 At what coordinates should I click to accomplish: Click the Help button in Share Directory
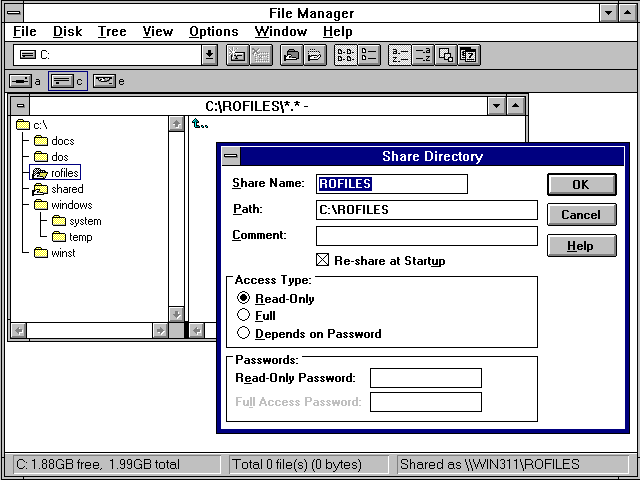tap(581, 246)
